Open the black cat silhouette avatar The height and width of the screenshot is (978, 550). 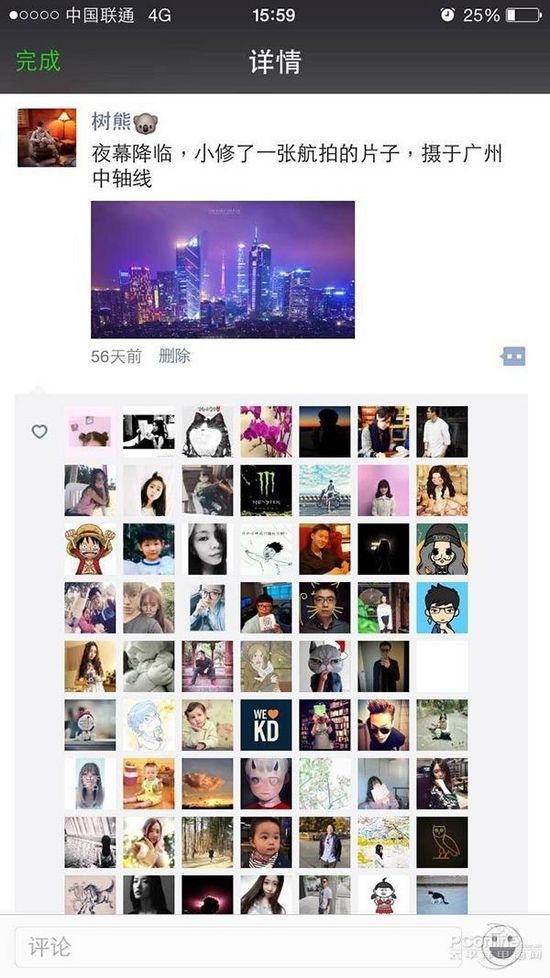[x=442, y=895]
